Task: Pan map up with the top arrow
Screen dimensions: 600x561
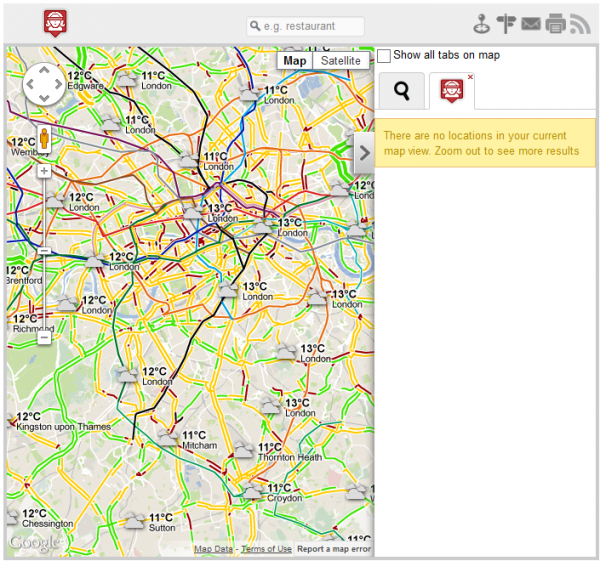Action: [x=44, y=70]
